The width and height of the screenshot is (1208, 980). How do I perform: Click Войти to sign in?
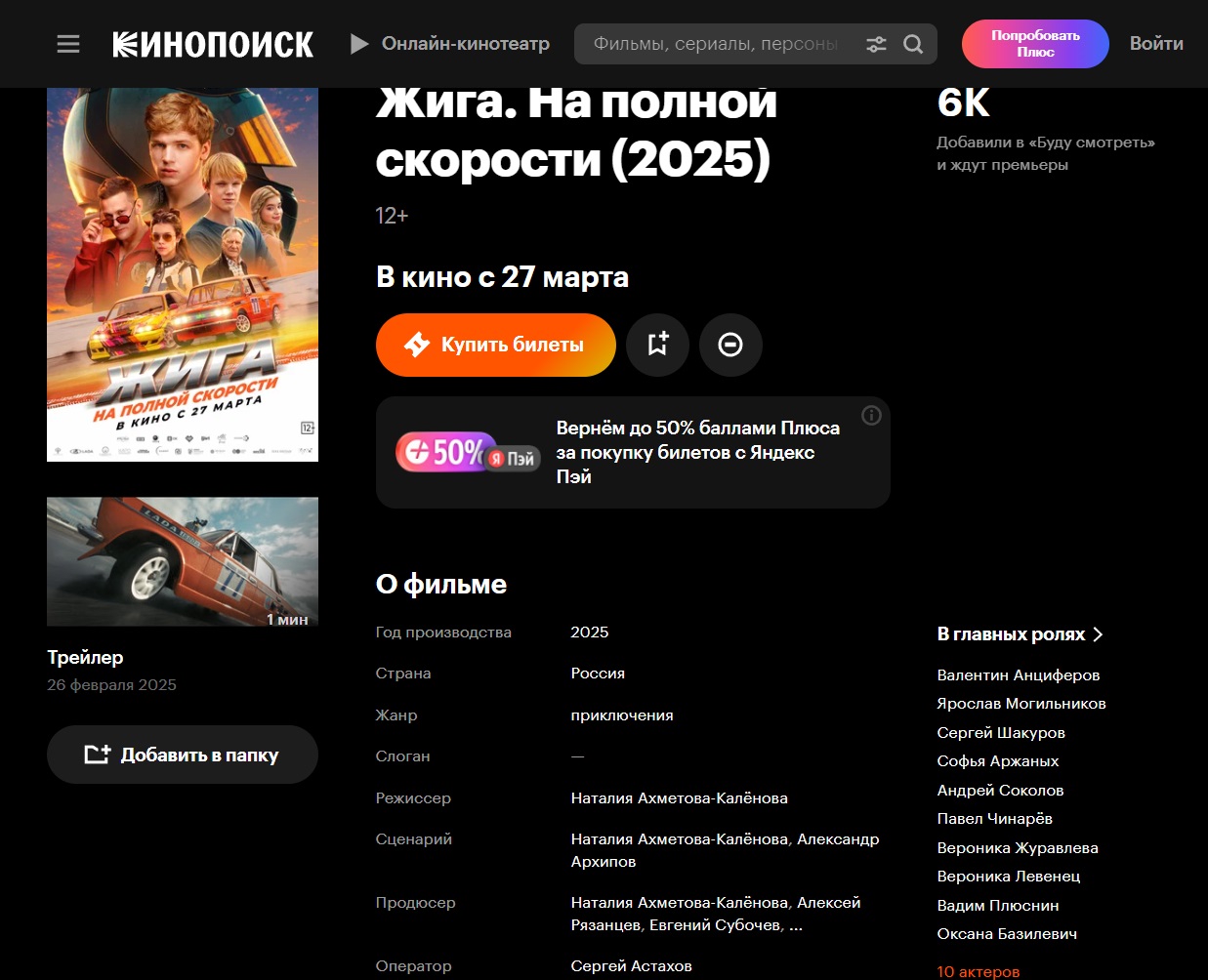[1156, 44]
